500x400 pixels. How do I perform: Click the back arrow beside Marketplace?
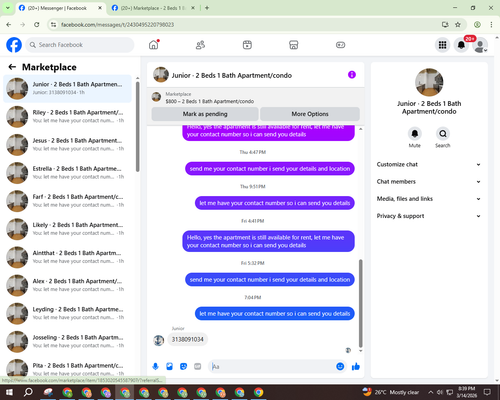(12, 67)
